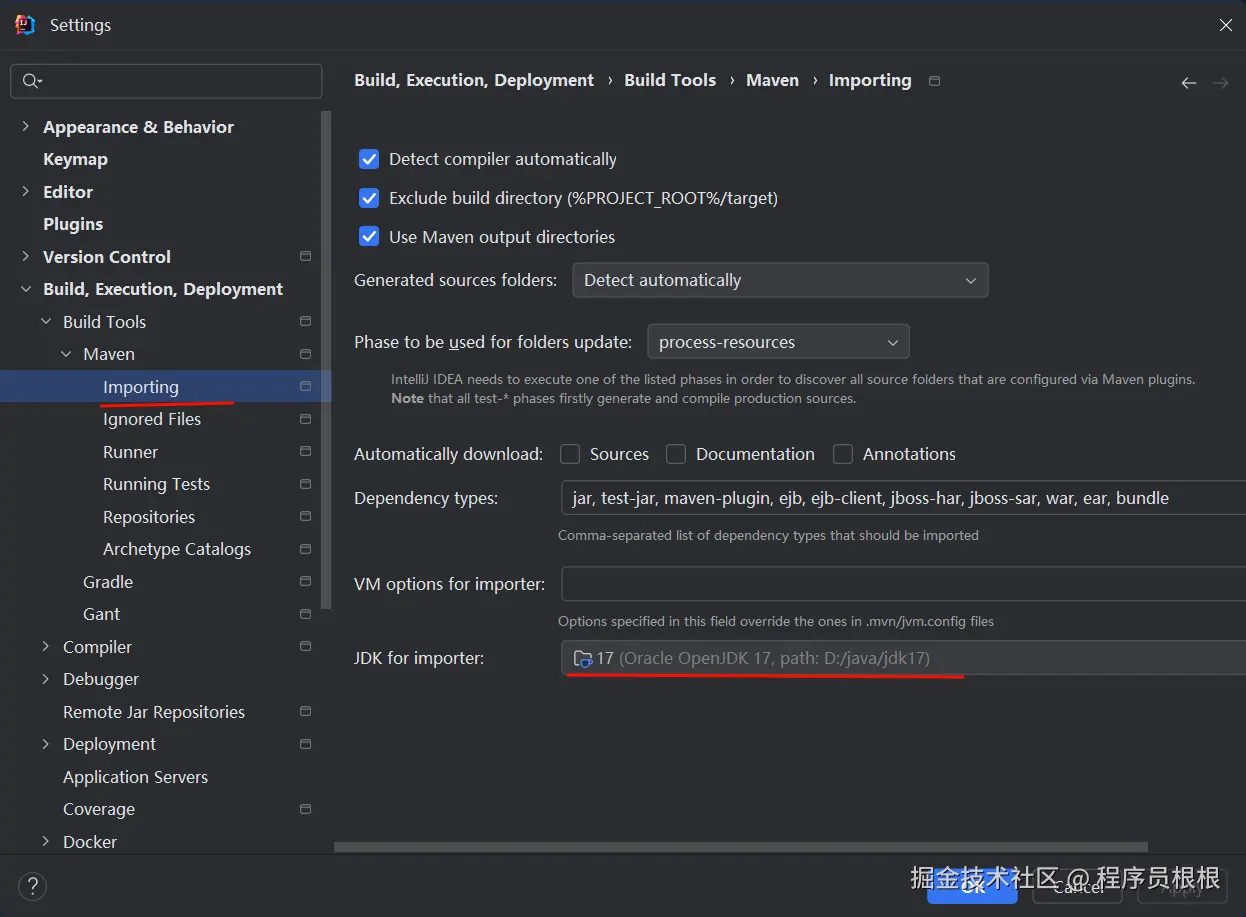
Task: Click project-level icon on Ignored Files row
Action: [x=305, y=419]
